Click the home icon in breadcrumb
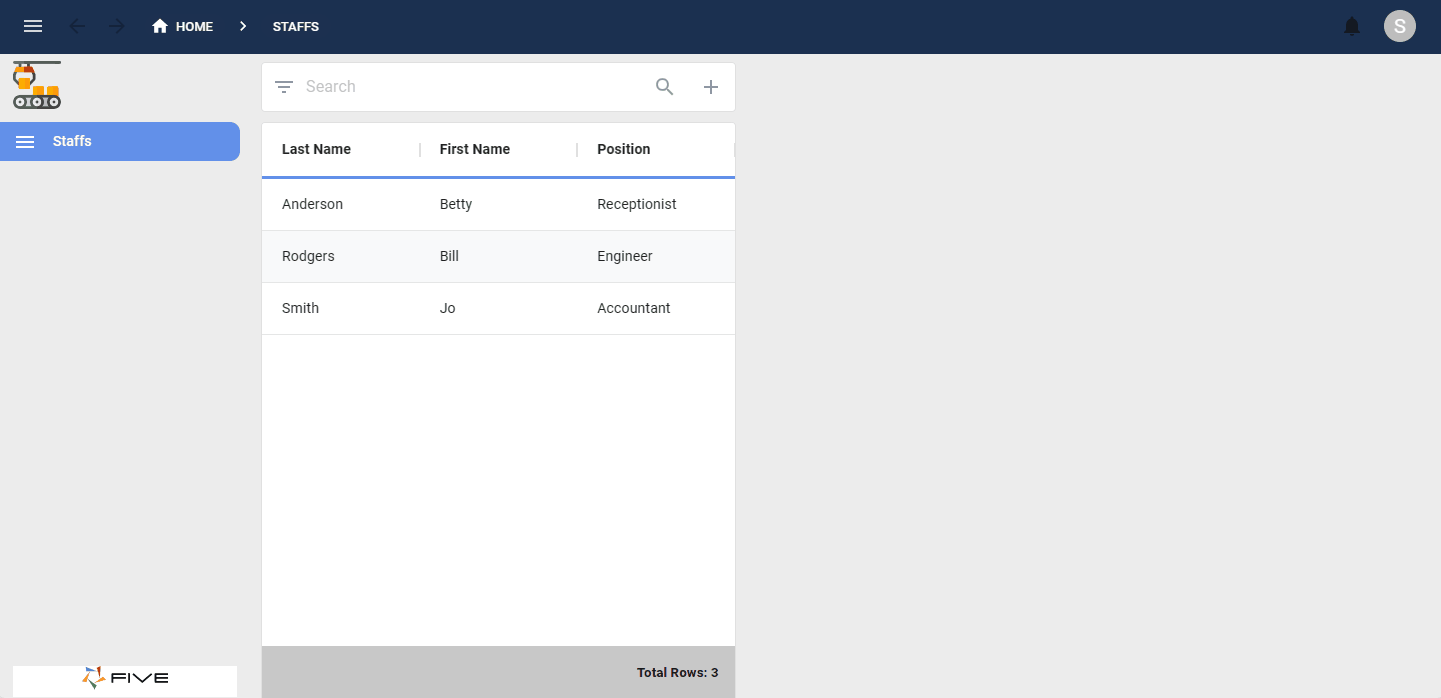The image size is (1441, 698). (160, 26)
